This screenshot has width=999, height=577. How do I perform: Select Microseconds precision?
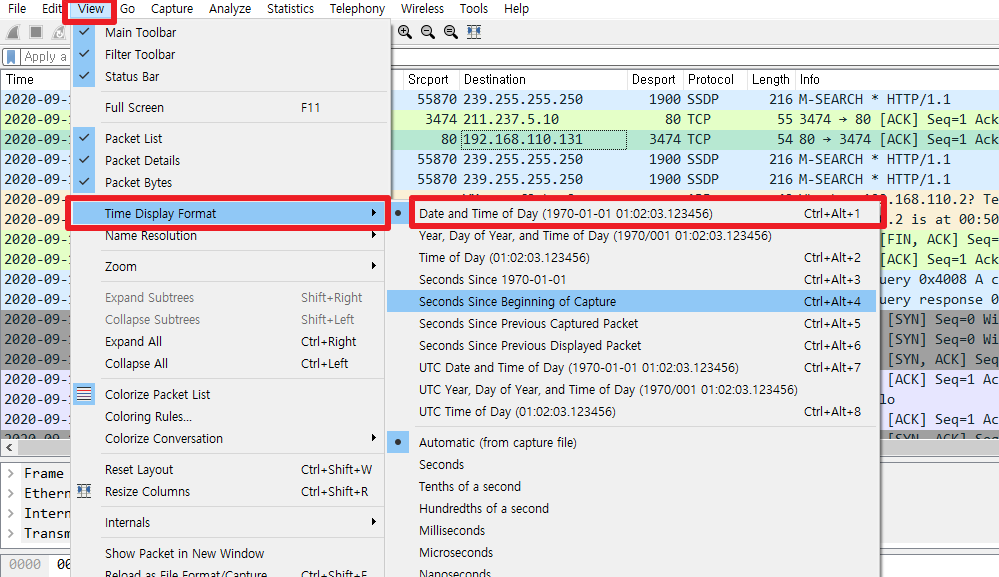point(632,553)
